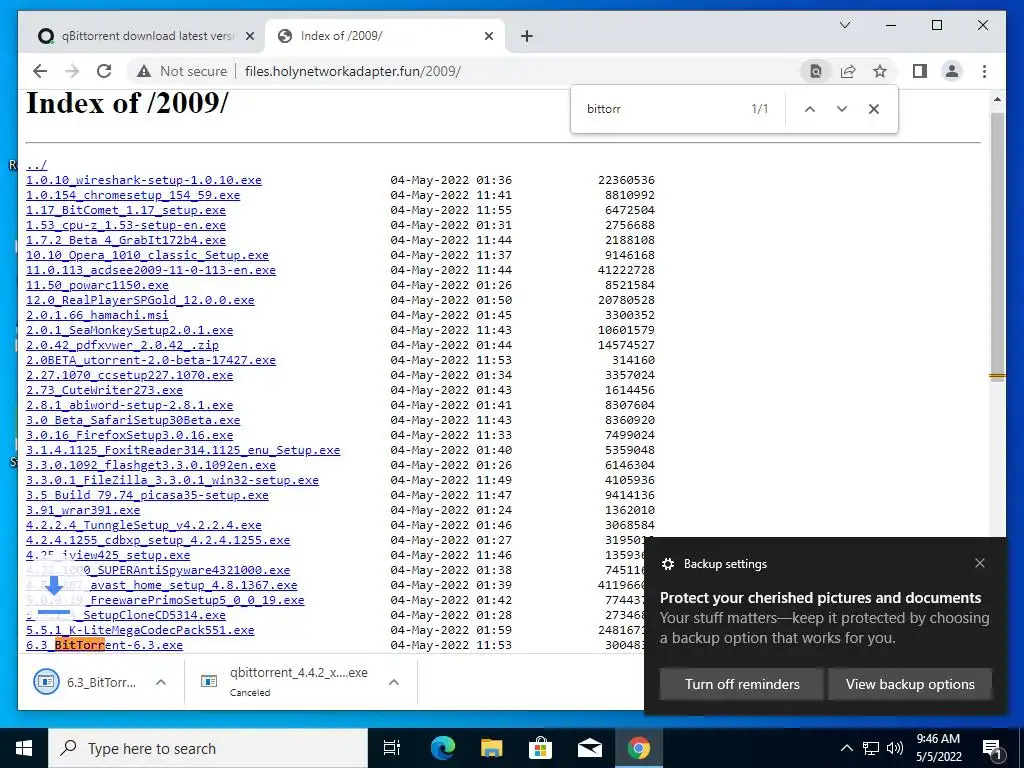Download 2.27.1070_ccsetup227.1070.exe
This screenshot has height=768, width=1024.
[x=129, y=376]
